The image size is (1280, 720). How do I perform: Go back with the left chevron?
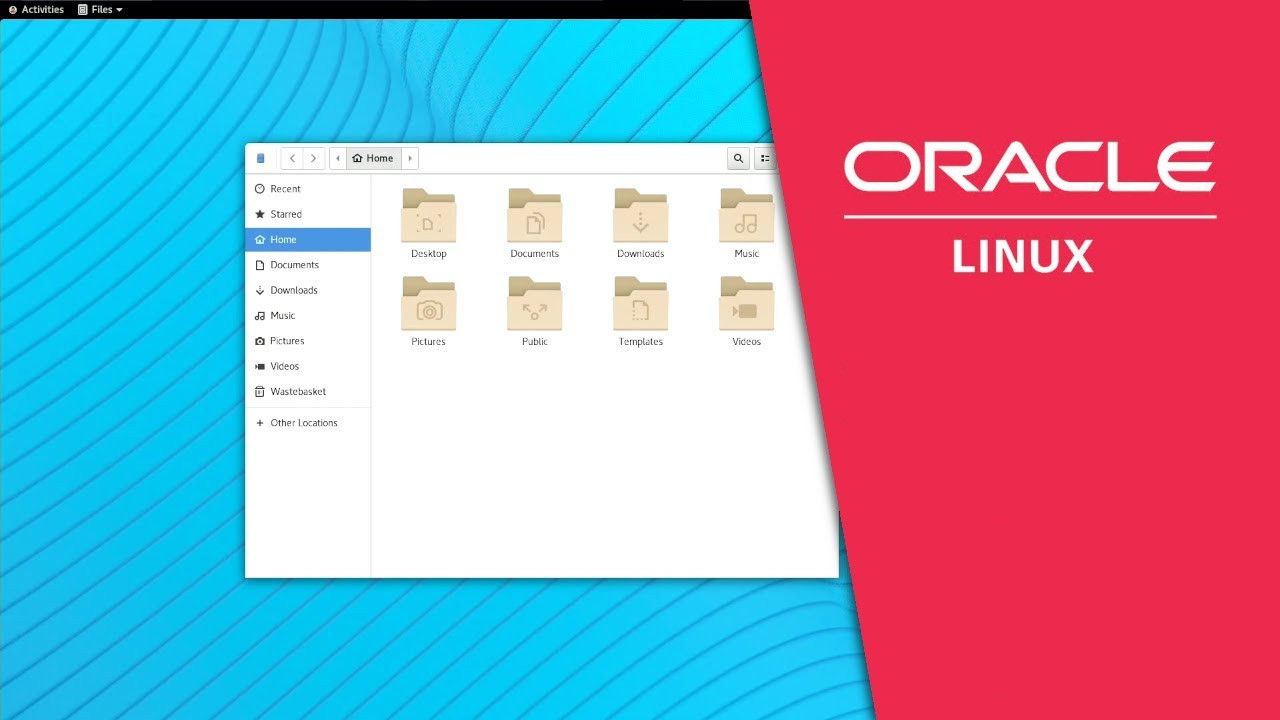pos(292,158)
